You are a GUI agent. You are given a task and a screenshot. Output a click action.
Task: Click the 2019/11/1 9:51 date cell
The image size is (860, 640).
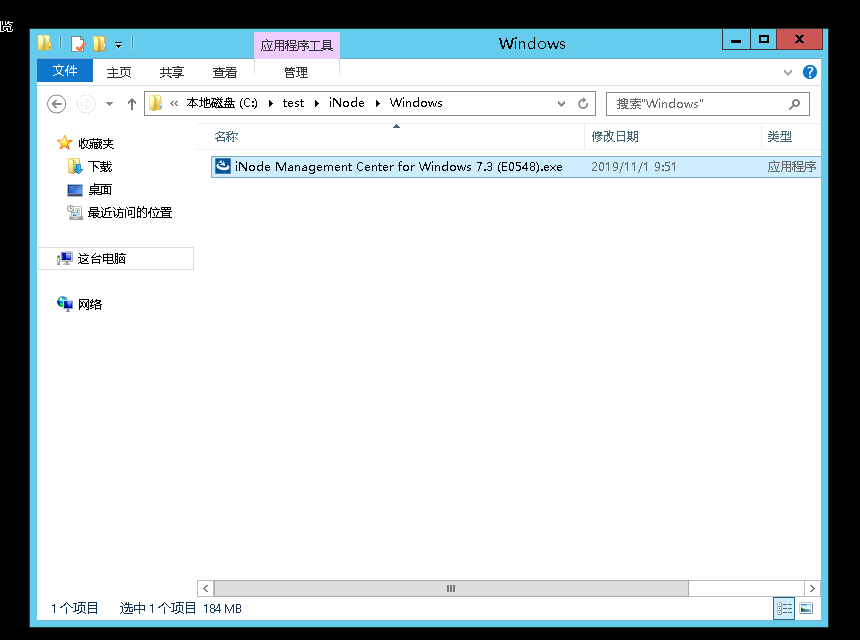(633, 167)
